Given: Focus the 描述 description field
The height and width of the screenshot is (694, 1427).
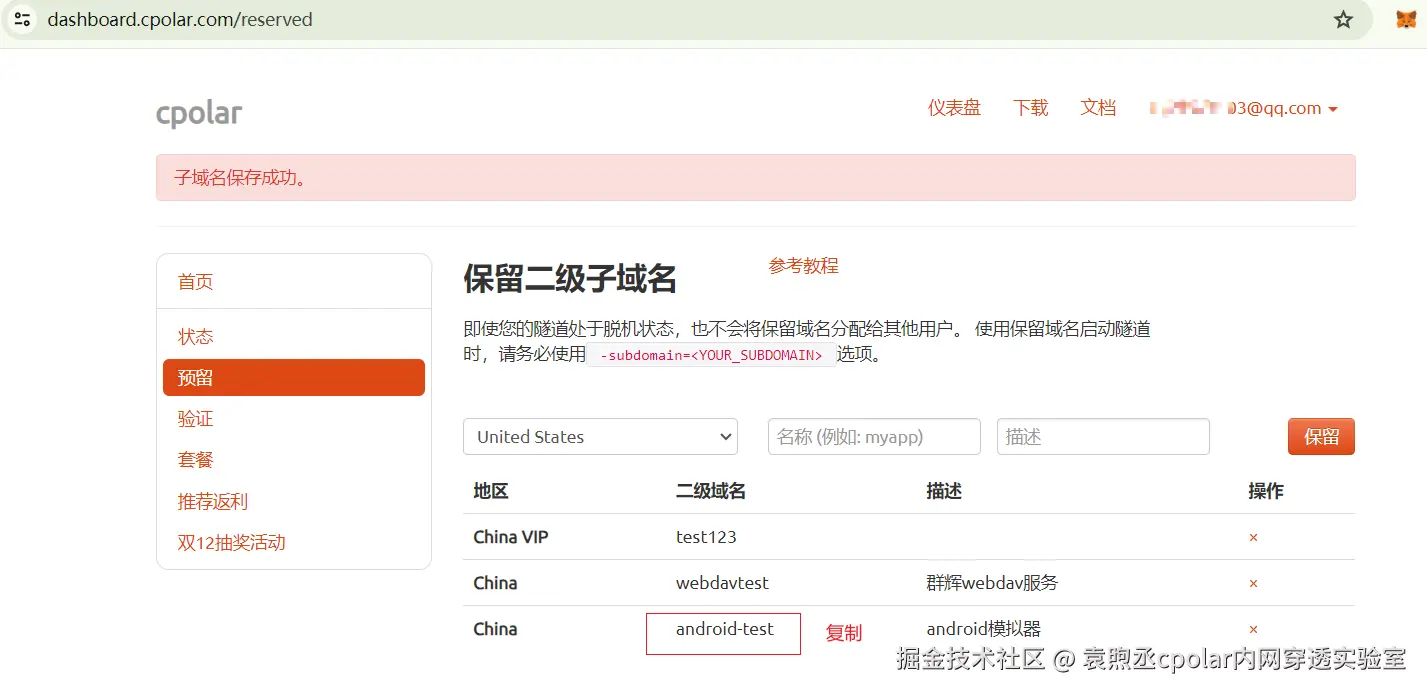Looking at the screenshot, I should (x=1103, y=437).
